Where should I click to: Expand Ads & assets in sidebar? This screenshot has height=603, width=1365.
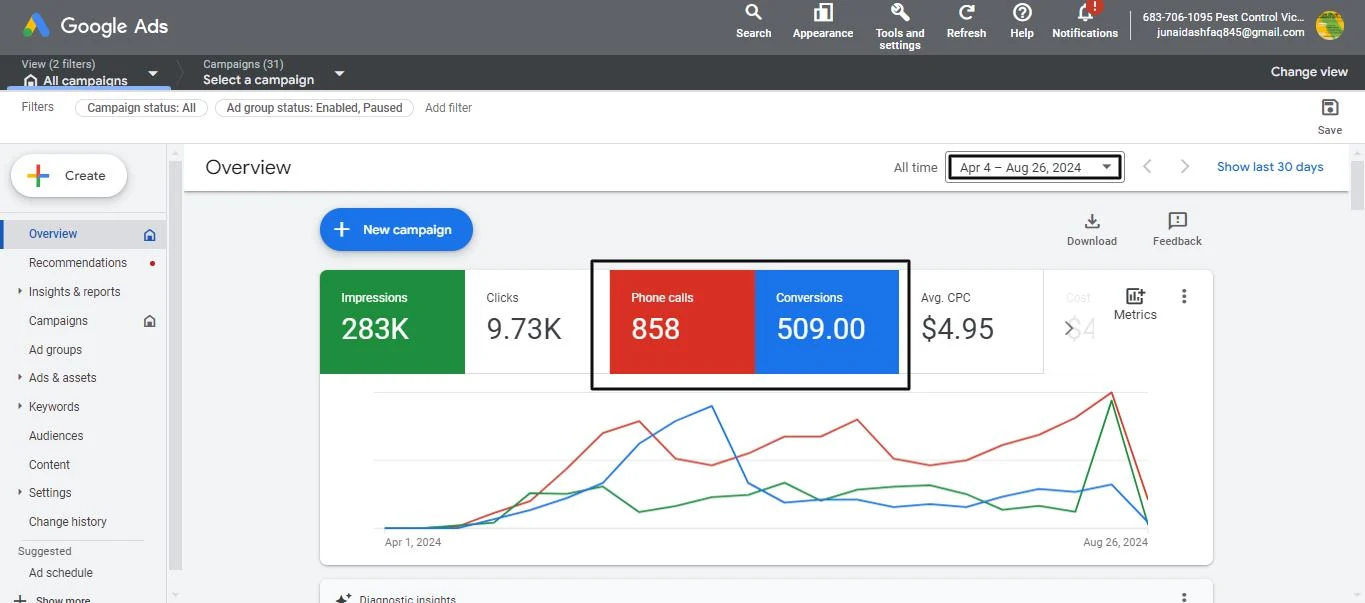click(x=20, y=378)
